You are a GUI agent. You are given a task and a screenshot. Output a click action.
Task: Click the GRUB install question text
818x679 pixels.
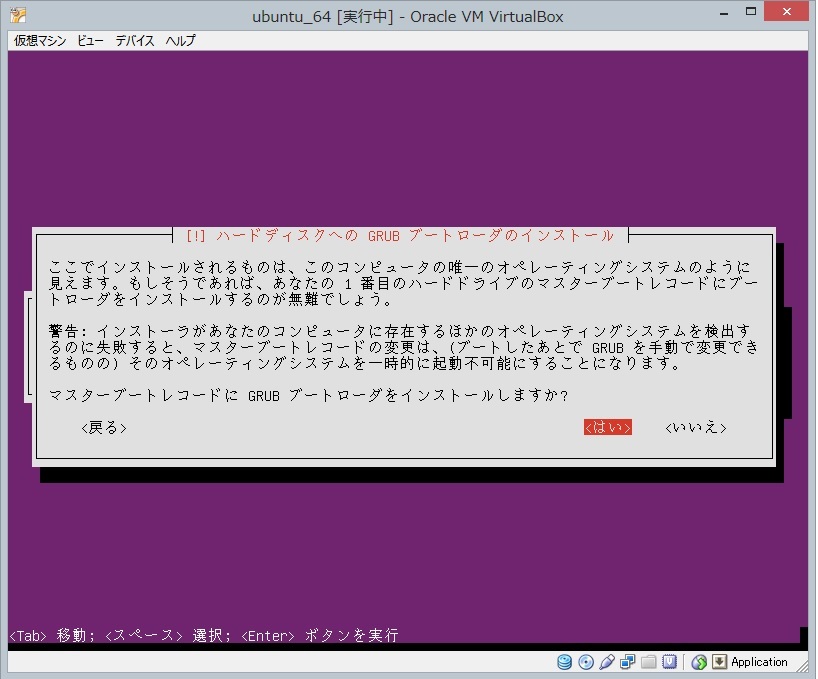pos(308,395)
